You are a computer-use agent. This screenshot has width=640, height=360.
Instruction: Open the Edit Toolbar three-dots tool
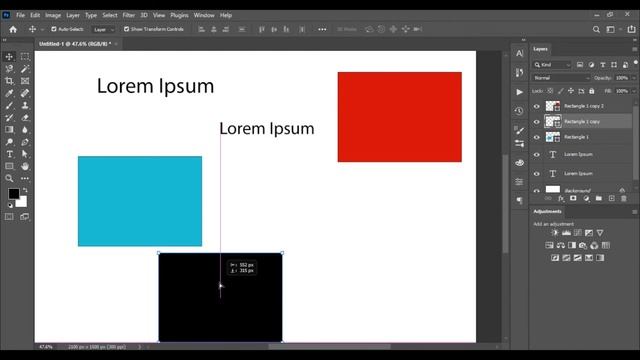(x=25, y=178)
